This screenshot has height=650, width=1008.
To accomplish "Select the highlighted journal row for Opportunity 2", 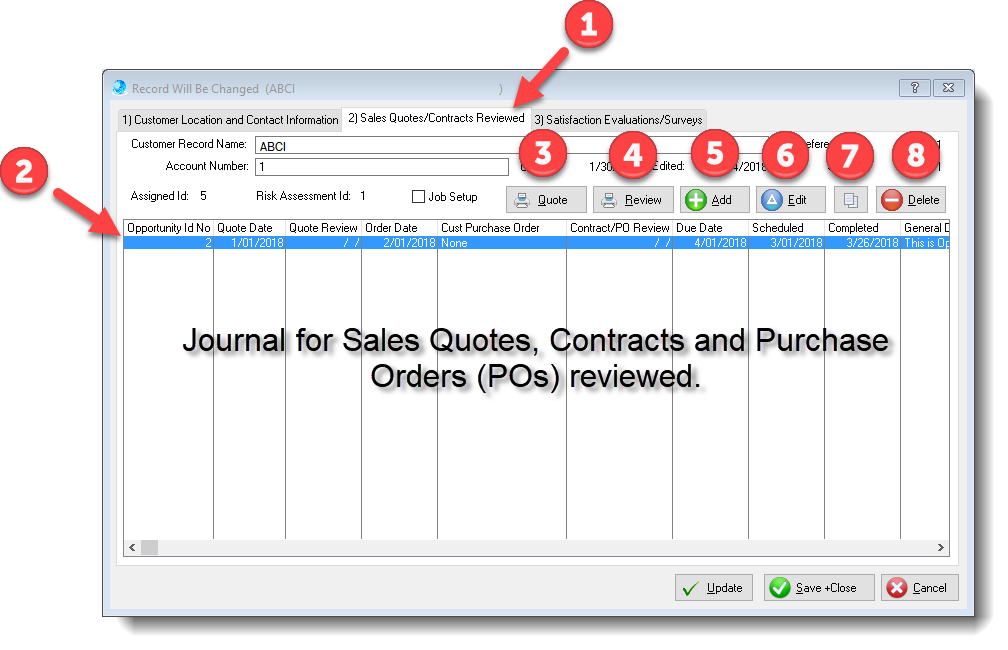I will [400, 241].
